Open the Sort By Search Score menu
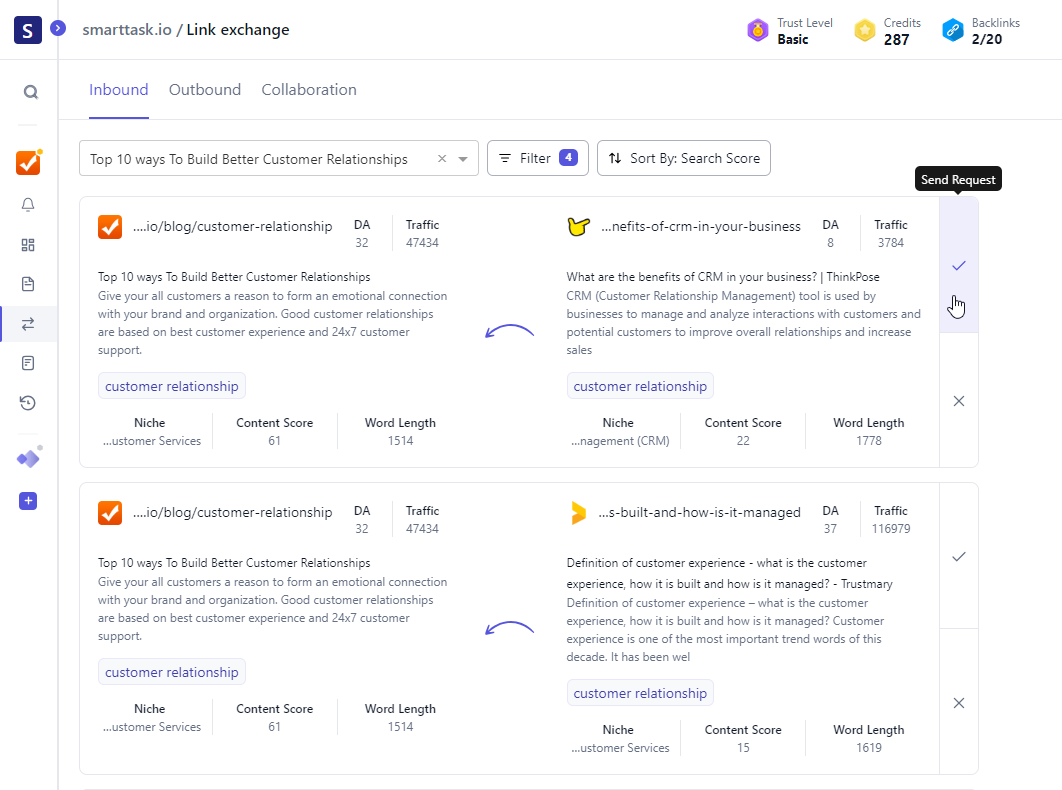1062x790 pixels. click(x=684, y=158)
